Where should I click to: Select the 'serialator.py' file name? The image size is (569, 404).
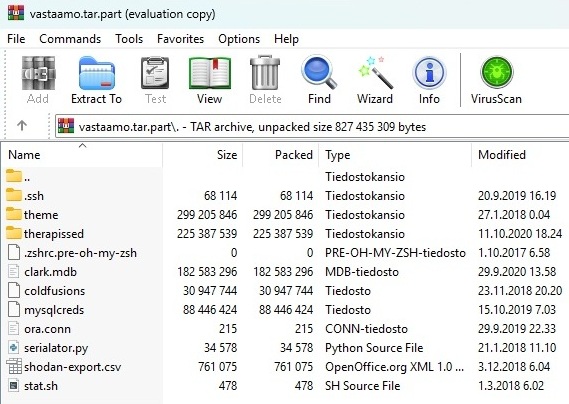(x=56, y=348)
